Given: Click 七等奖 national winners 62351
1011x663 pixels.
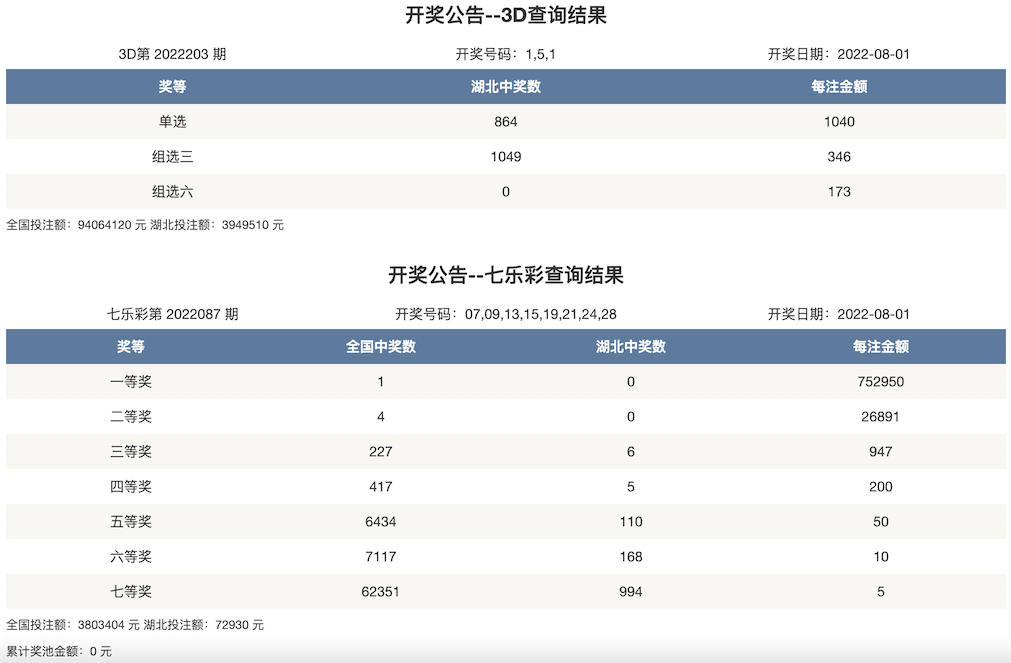Looking at the screenshot, I should pos(380,591).
